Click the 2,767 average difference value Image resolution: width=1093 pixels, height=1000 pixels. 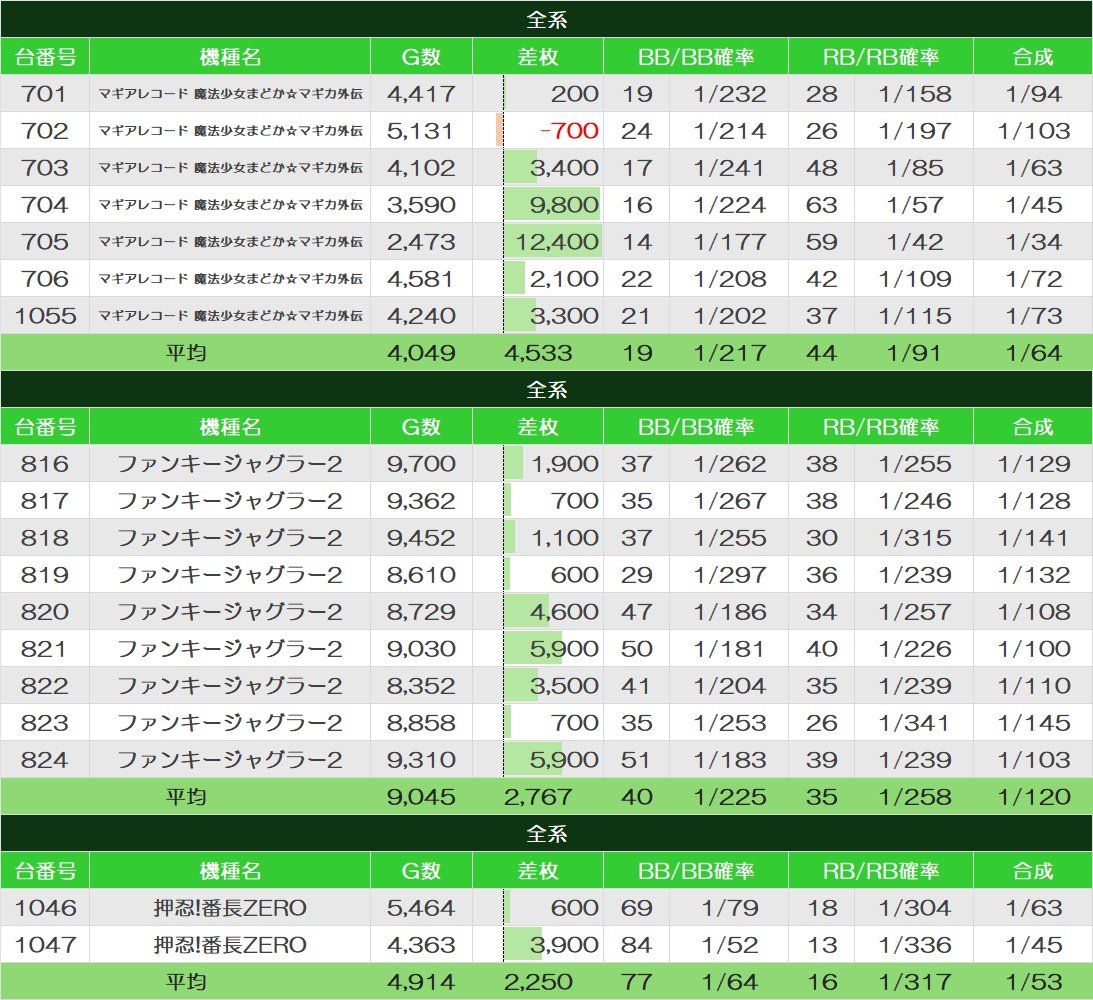pyautogui.click(x=538, y=796)
